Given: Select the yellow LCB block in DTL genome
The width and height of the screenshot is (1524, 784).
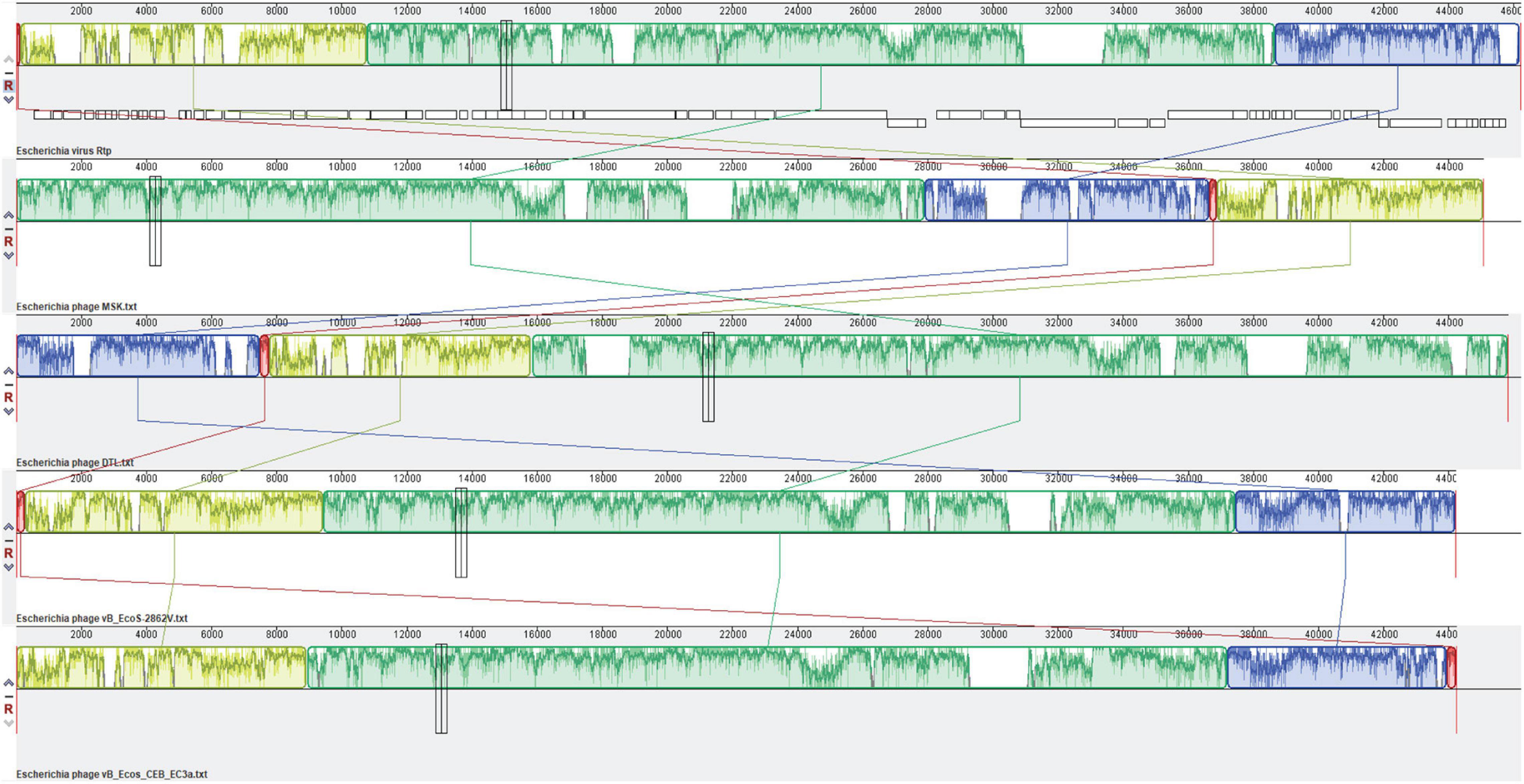Looking at the screenshot, I should pyautogui.click(x=400, y=356).
